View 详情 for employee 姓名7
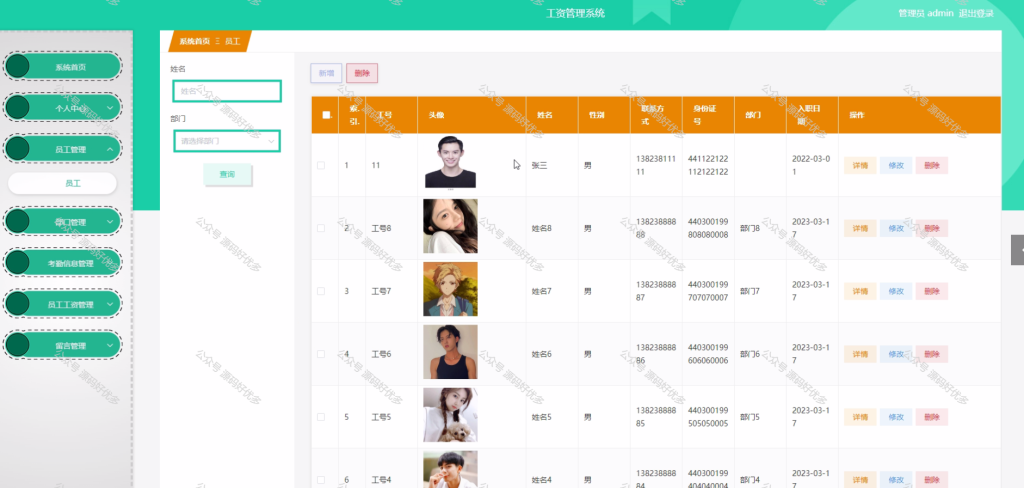The height and width of the screenshot is (488, 1024). (860, 291)
